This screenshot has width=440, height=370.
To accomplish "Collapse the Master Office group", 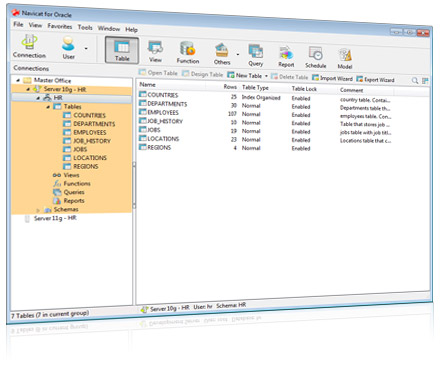I will point(18,80).
